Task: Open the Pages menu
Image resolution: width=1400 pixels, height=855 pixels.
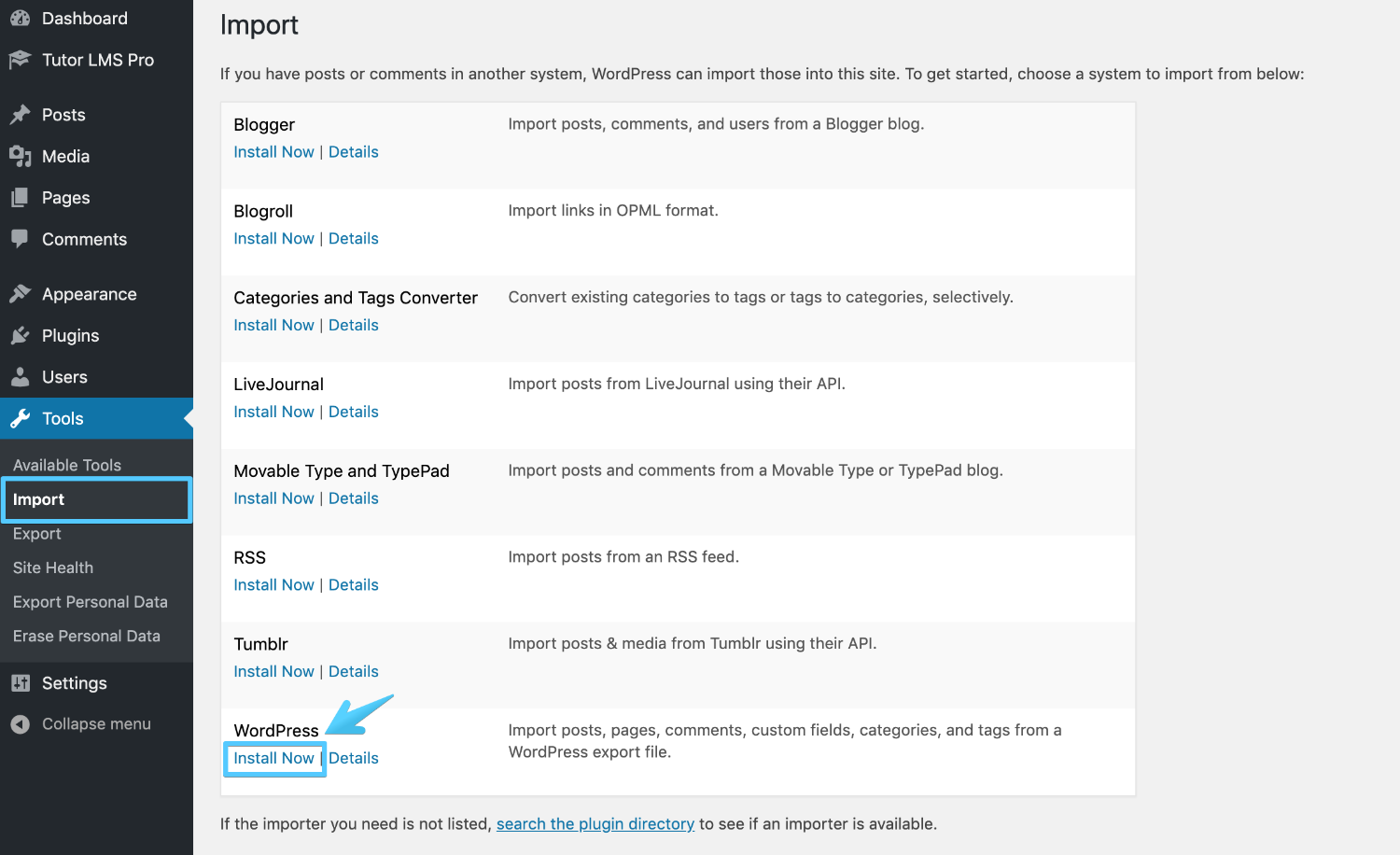Action: tap(65, 198)
